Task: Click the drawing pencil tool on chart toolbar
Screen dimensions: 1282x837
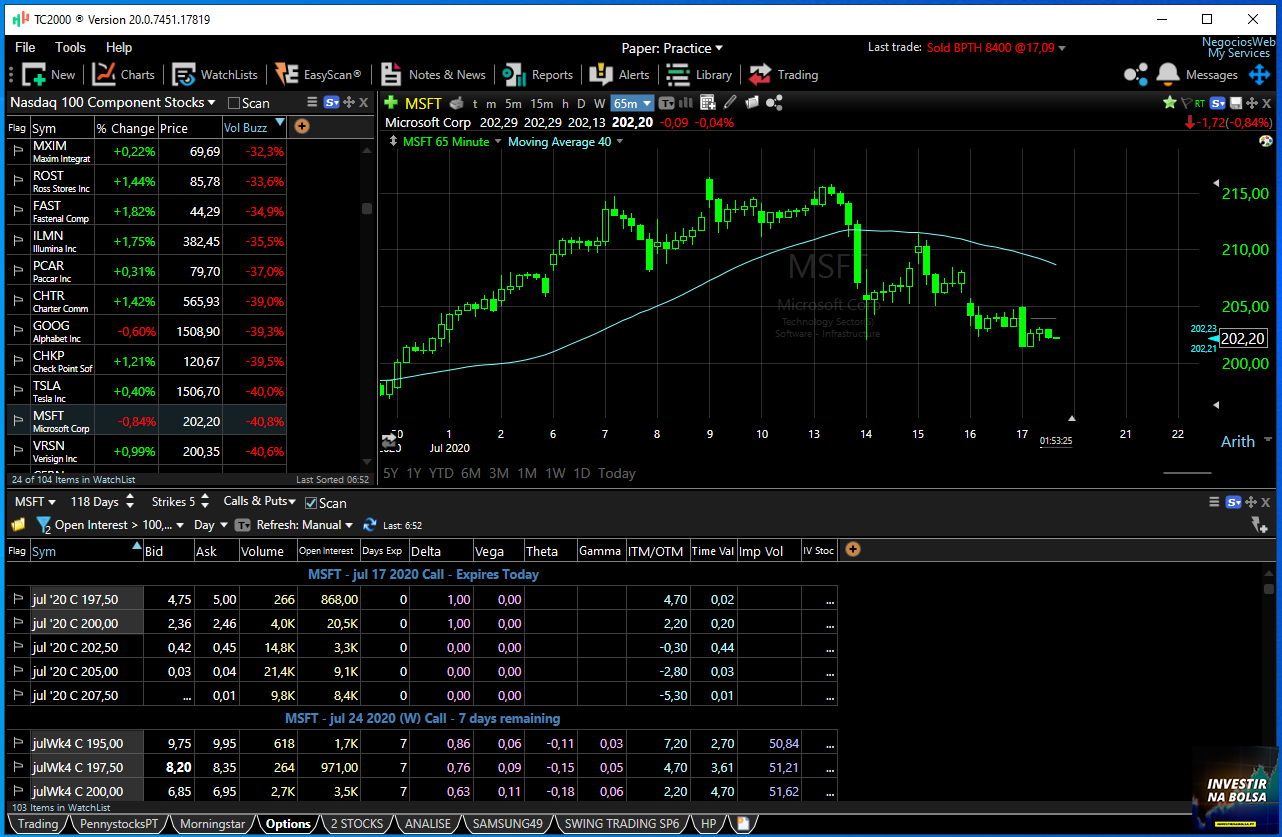Action: click(730, 103)
